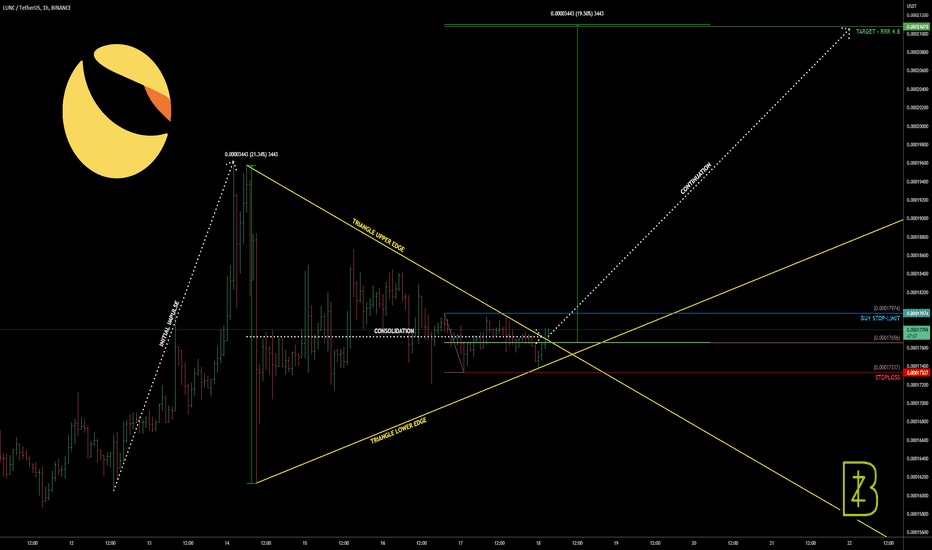The width and height of the screenshot is (932, 550).
Task: Click the 0.00020000 price axis value
Action: pyautogui.click(x=918, y=126)
